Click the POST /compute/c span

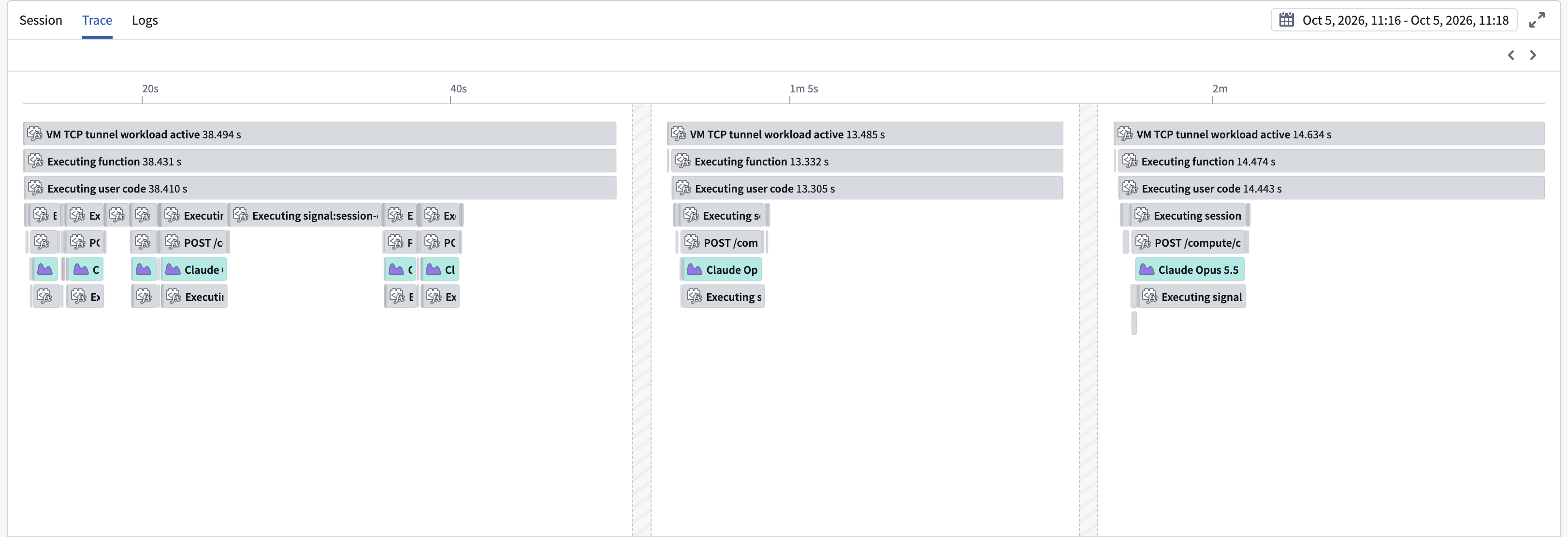(x=1189, y=242)
